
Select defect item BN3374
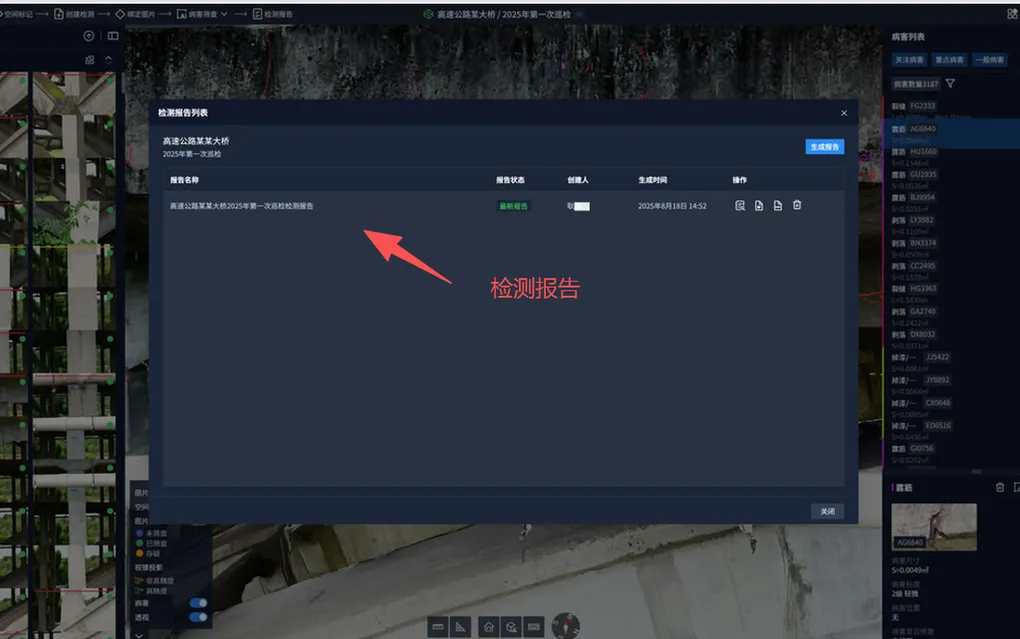[x=923, y=243]
